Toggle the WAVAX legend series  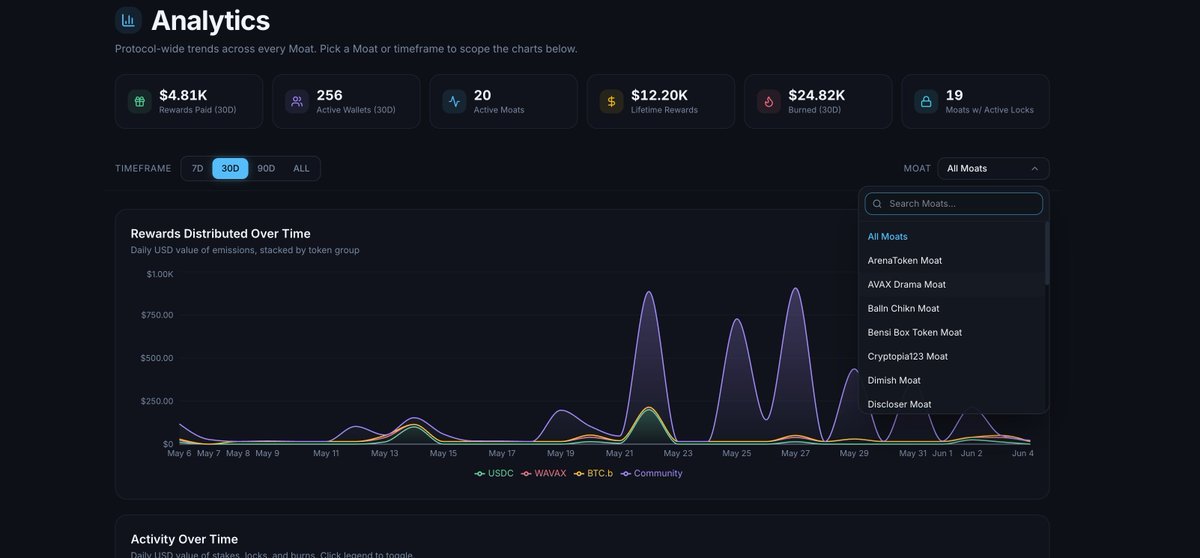click(x=544, y=473)
